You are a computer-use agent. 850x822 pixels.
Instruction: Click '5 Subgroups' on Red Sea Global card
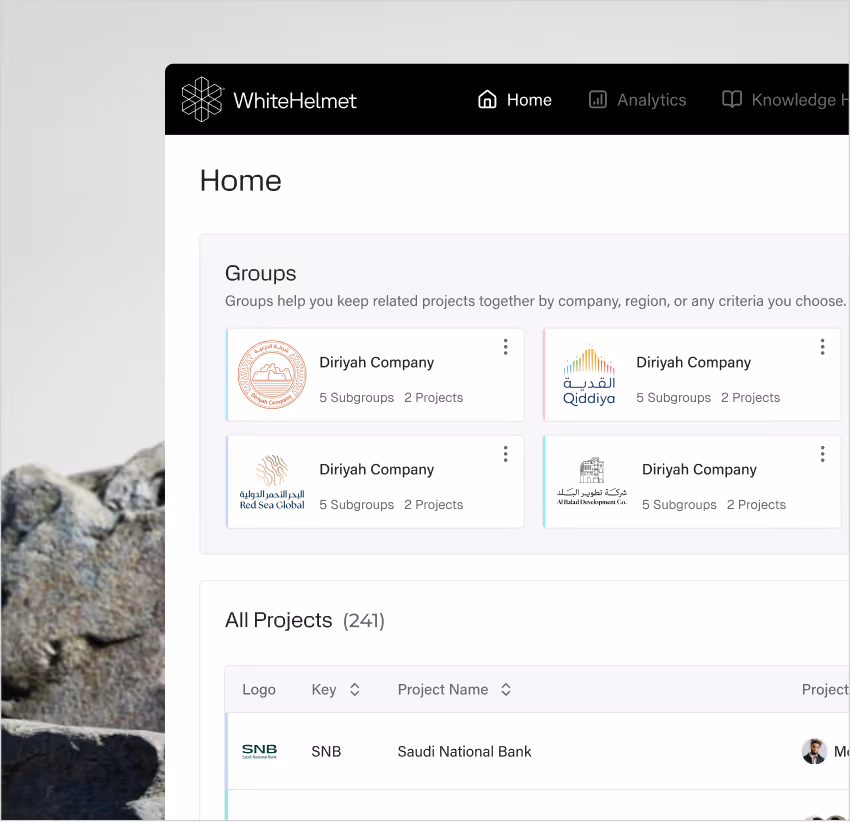coord(356,505)
